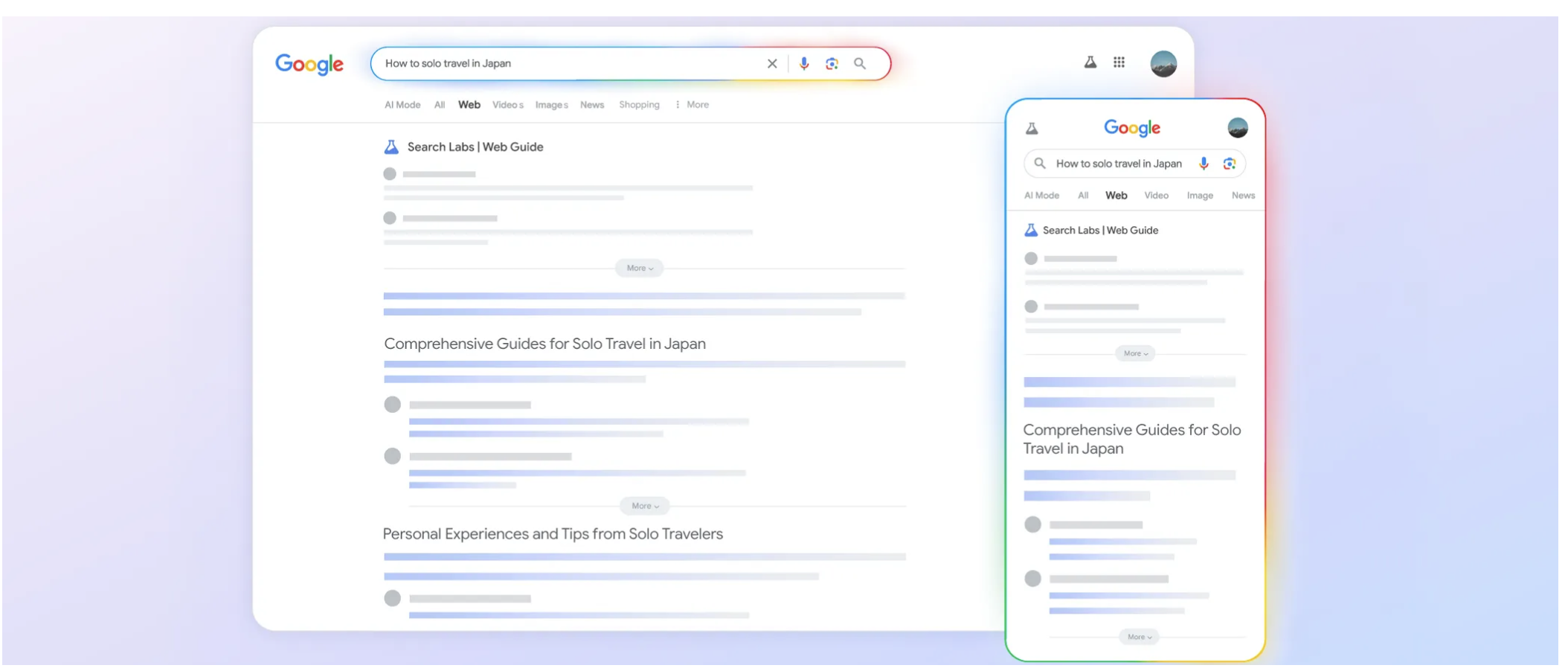Open Lens from the mobile search bar
1568x671 pixels.
tap(1228, 163)
